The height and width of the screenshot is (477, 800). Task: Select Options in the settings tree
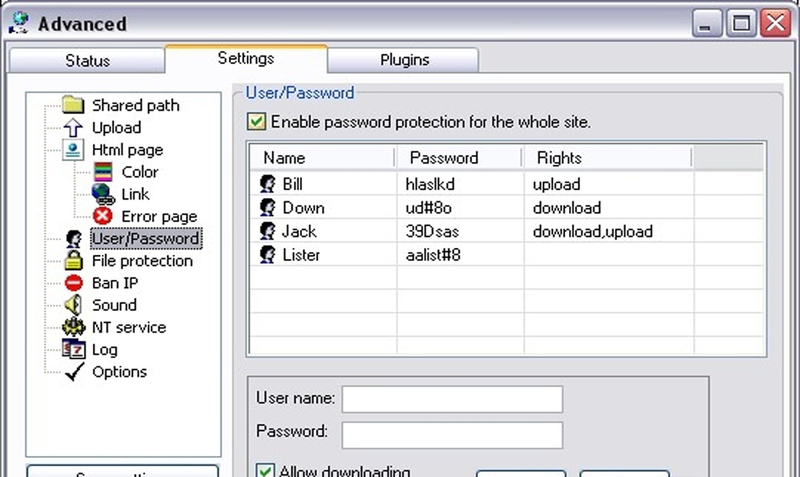(119, 372)
